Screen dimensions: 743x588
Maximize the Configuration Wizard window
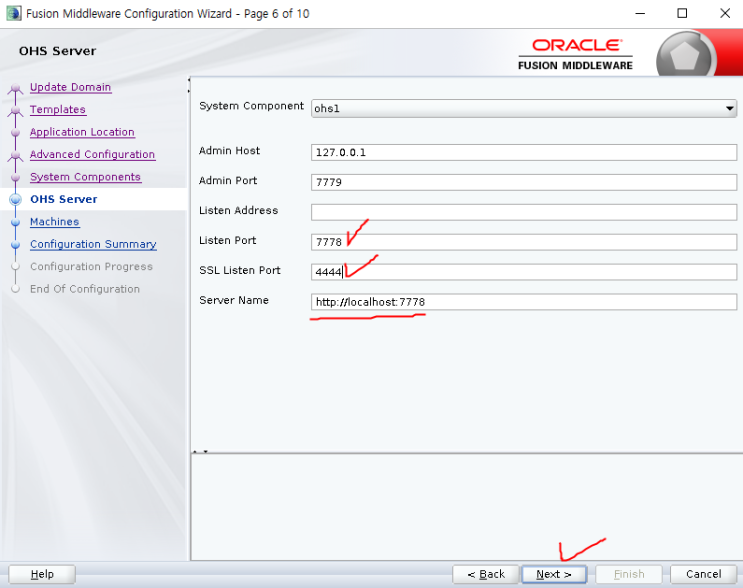tap(682, 13)
